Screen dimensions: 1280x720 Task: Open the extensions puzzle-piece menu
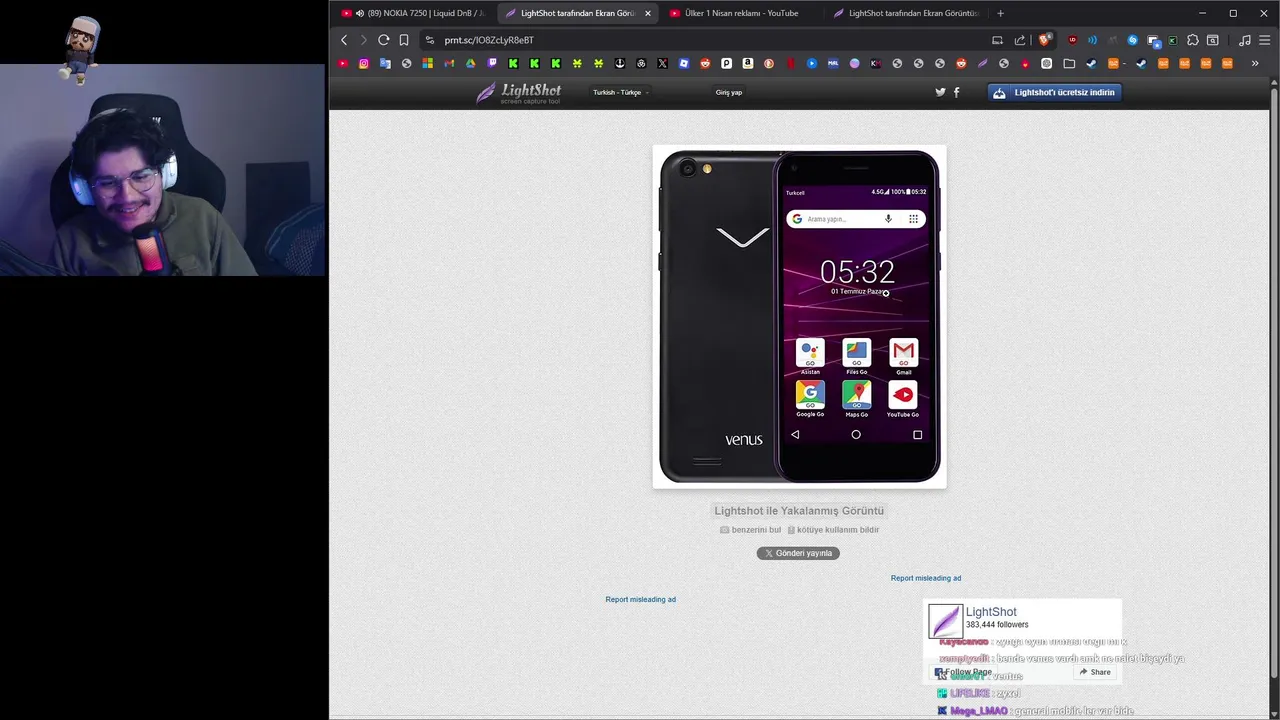tap(1192, 40)
